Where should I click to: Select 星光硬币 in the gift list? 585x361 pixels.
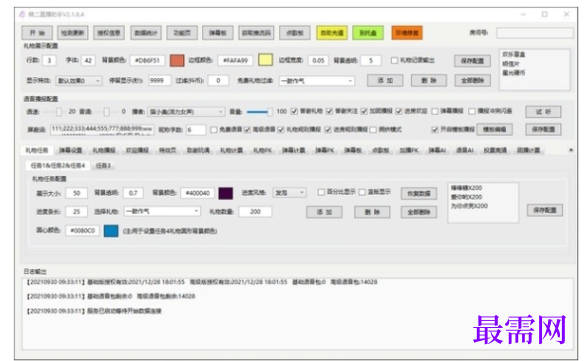(513, 73)
